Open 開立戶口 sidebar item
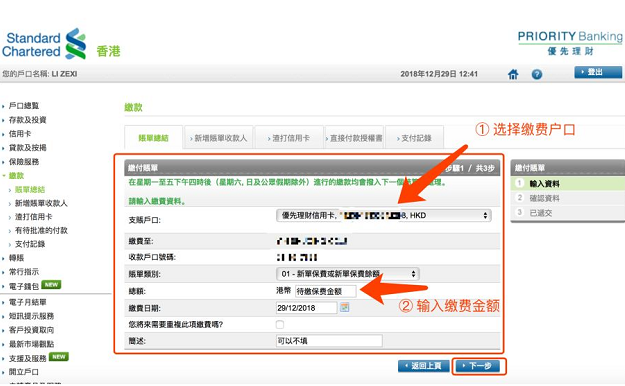Screen dimensions: 625x386 24,372
